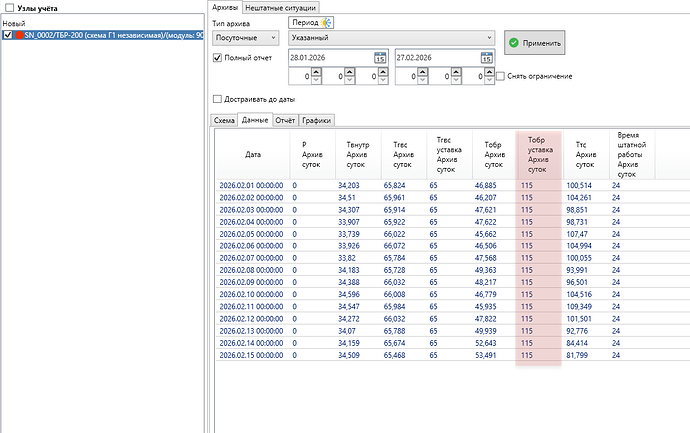The width and height of the screenshot is (690, 433).
Task: Check the Достраивать до даты option
Action: coord(219,99)
